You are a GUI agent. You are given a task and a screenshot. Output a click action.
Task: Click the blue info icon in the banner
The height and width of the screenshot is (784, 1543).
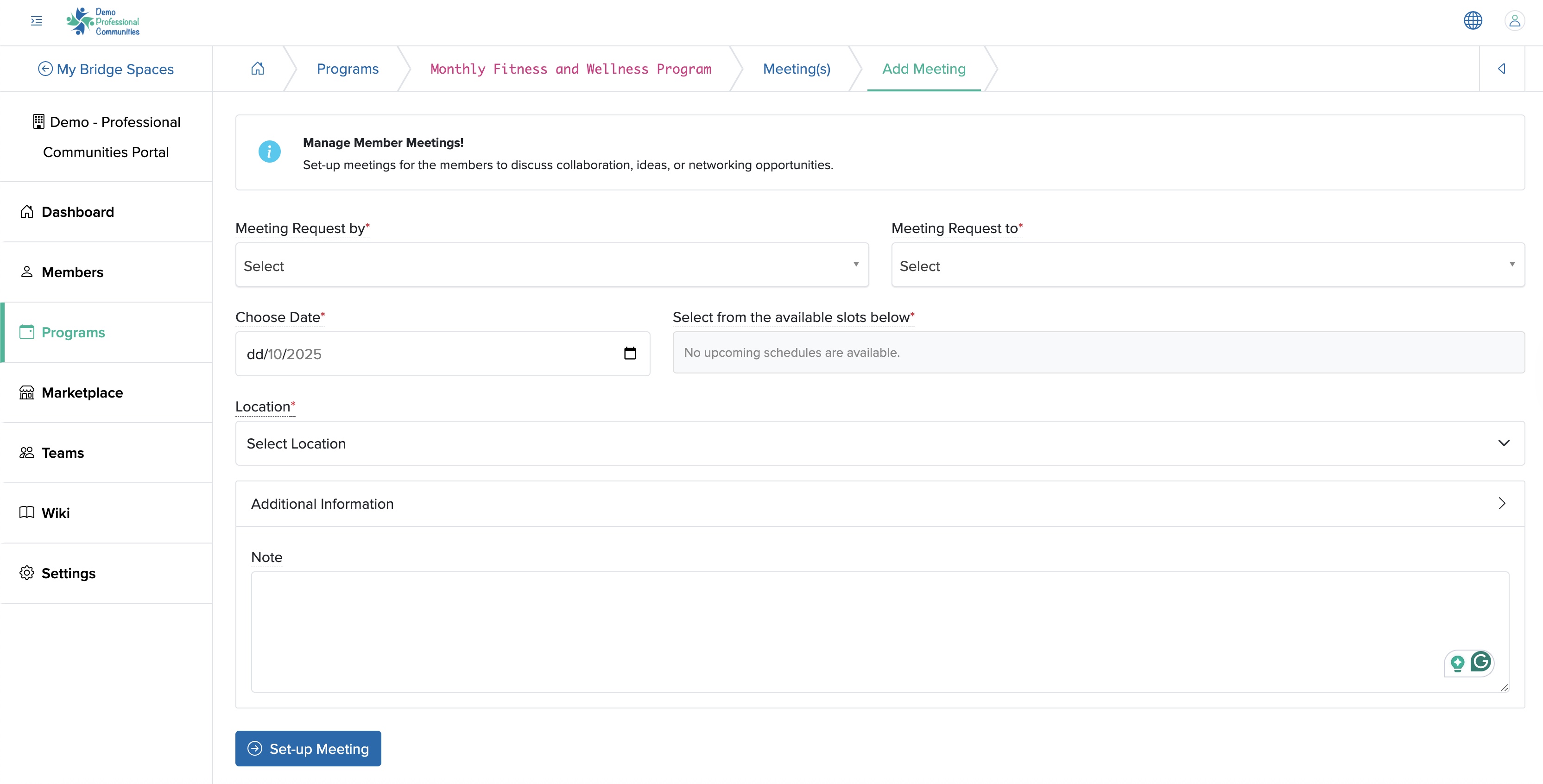(x=269, y=152)
